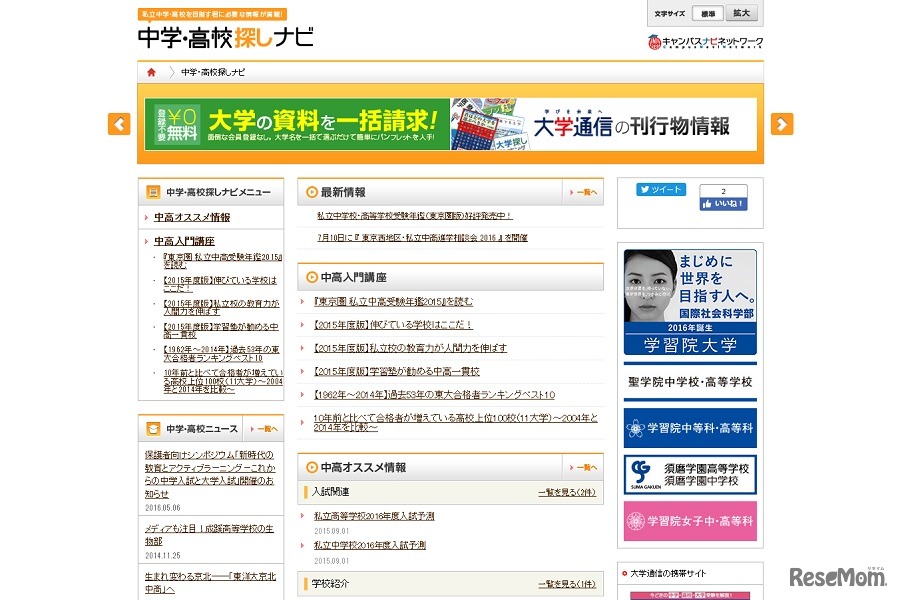The height and width of the screenshot is (600, 900).
Task: Click the news icon beside 中学・高校ニュース
Action: (x=152, y=427)
